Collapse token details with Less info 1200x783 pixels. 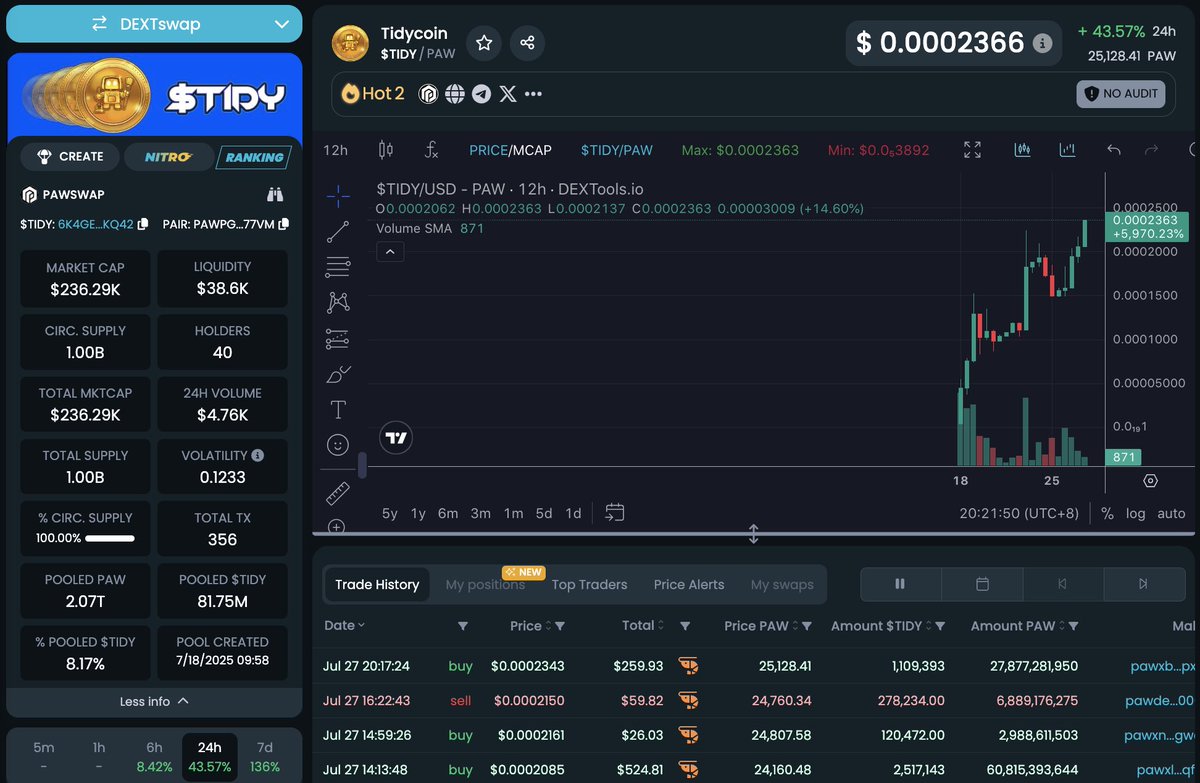coord(154,701)
